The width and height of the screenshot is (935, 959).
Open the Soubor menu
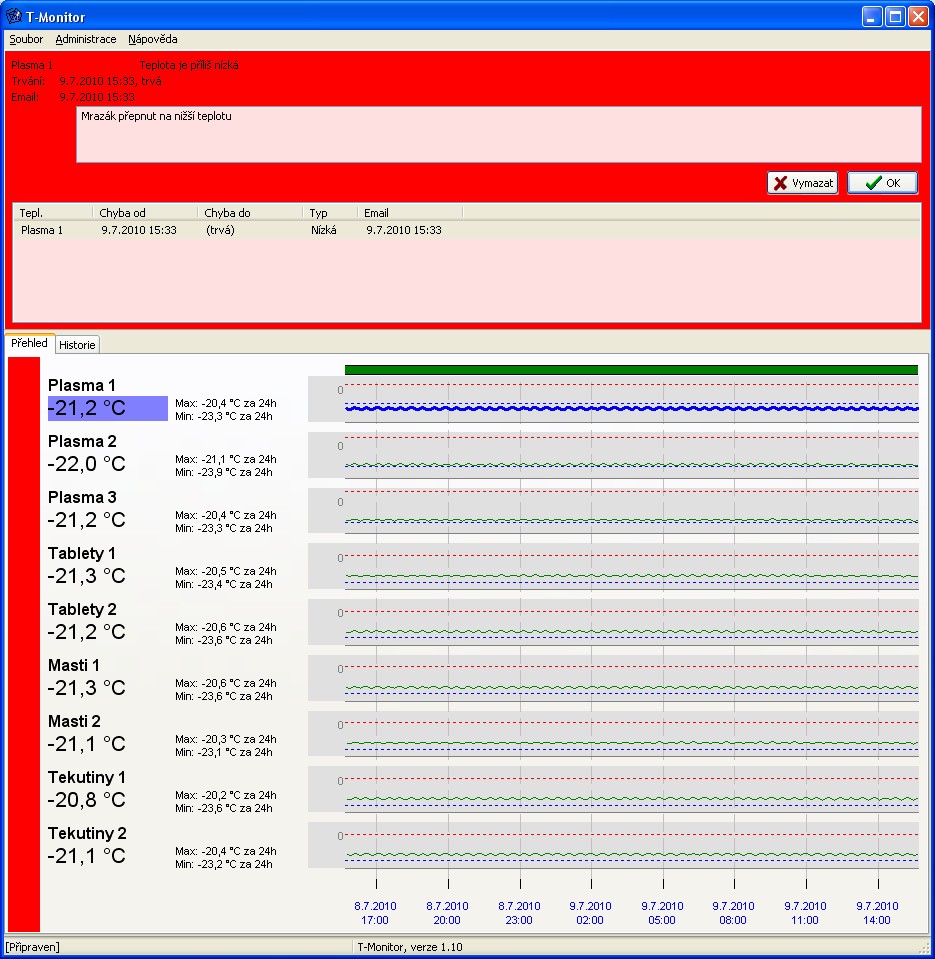click(x=26, y=39)
